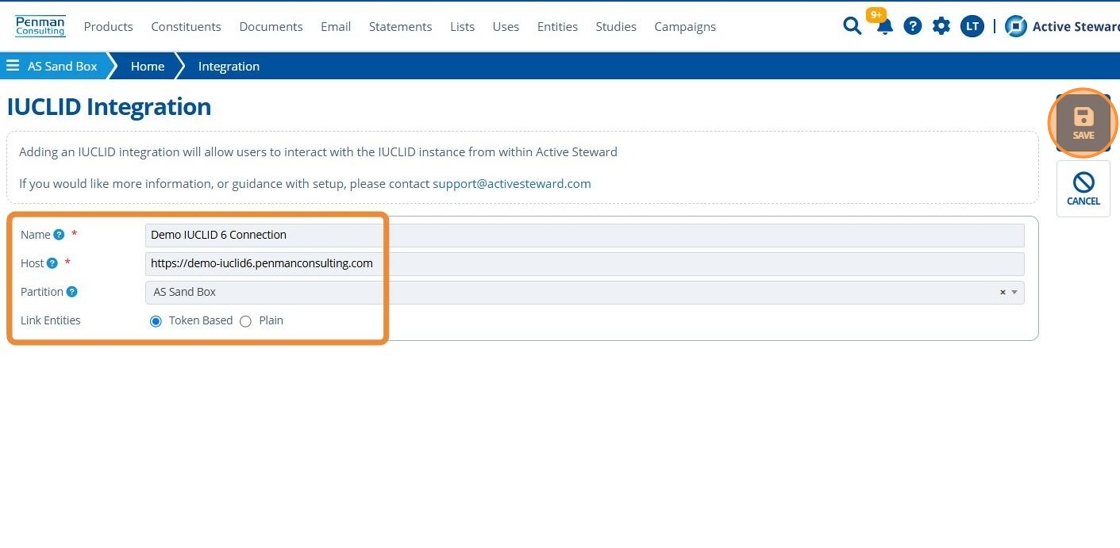
Task: Go to Home in the breadcrumb
Action: (147, 66)
